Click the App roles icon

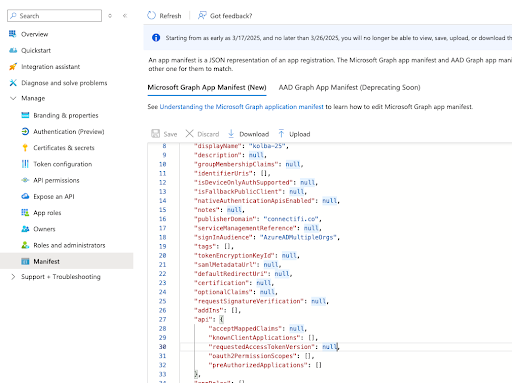(25, 213)
